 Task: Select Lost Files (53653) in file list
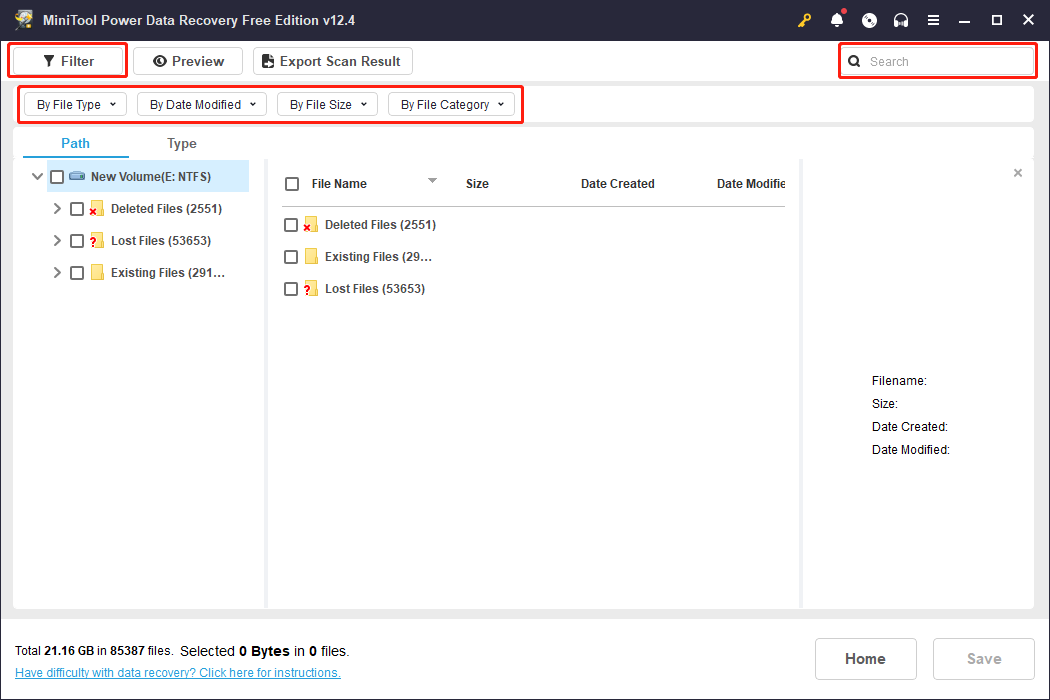coord(375,289)
